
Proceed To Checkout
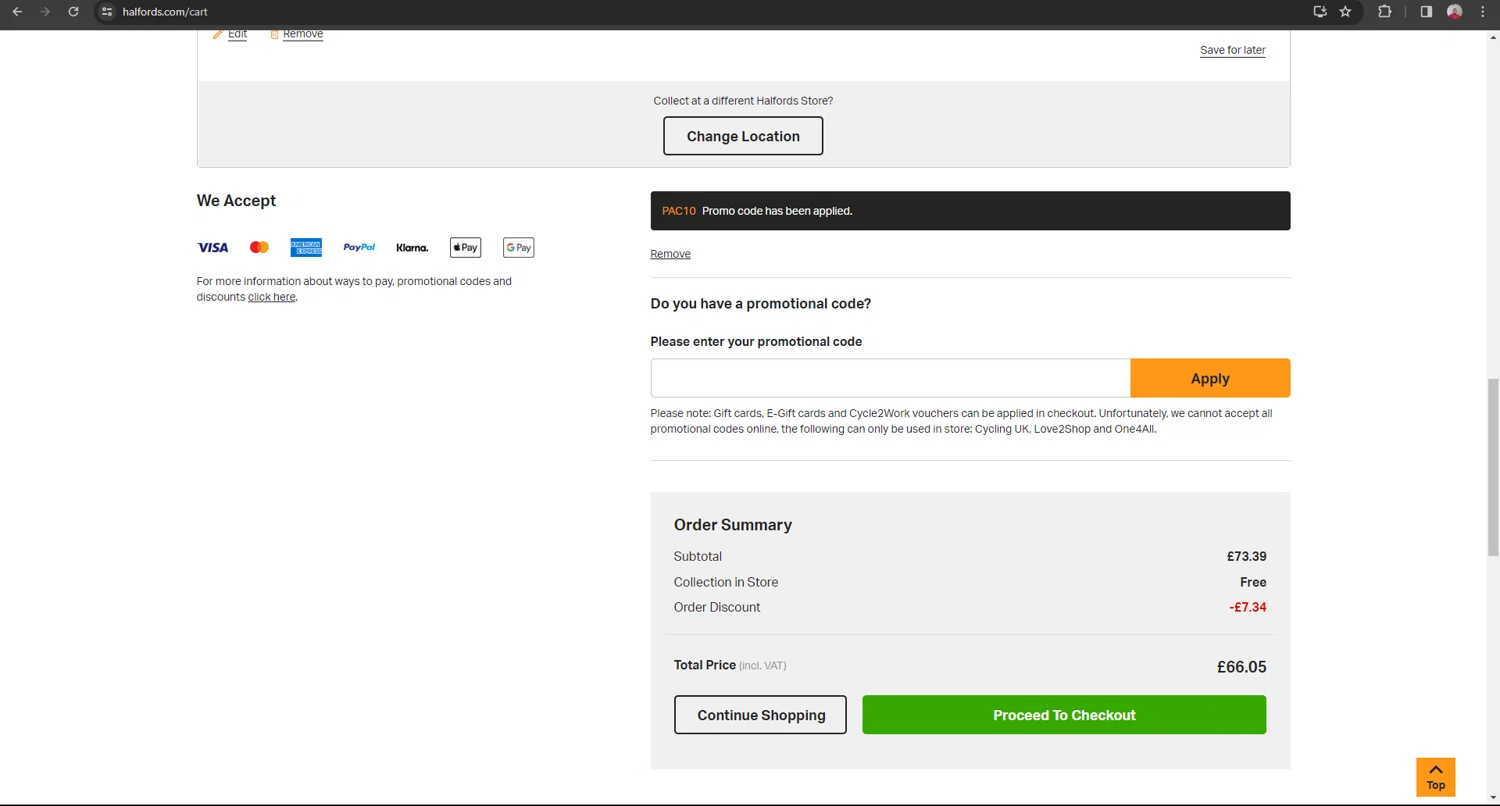click(x=1064, y=715)
